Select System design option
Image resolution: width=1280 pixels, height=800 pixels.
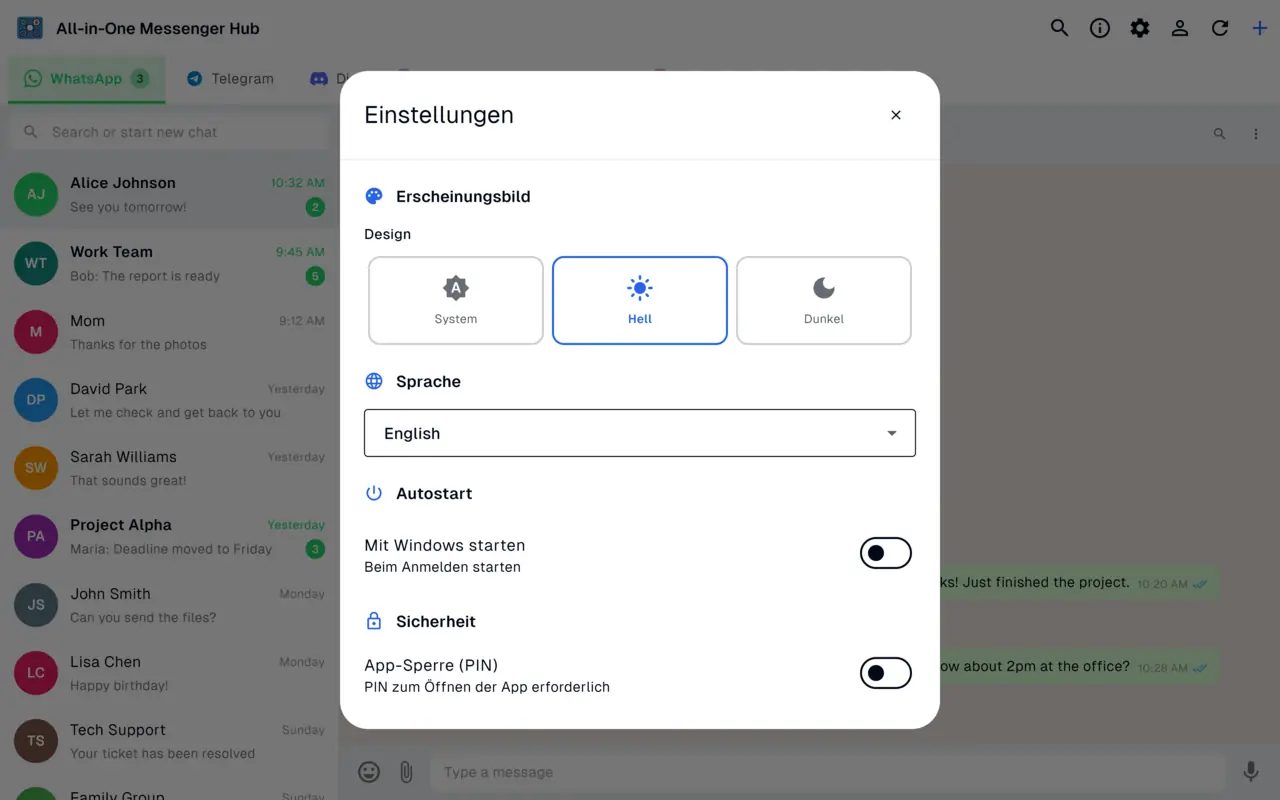[x=456, y=301]
